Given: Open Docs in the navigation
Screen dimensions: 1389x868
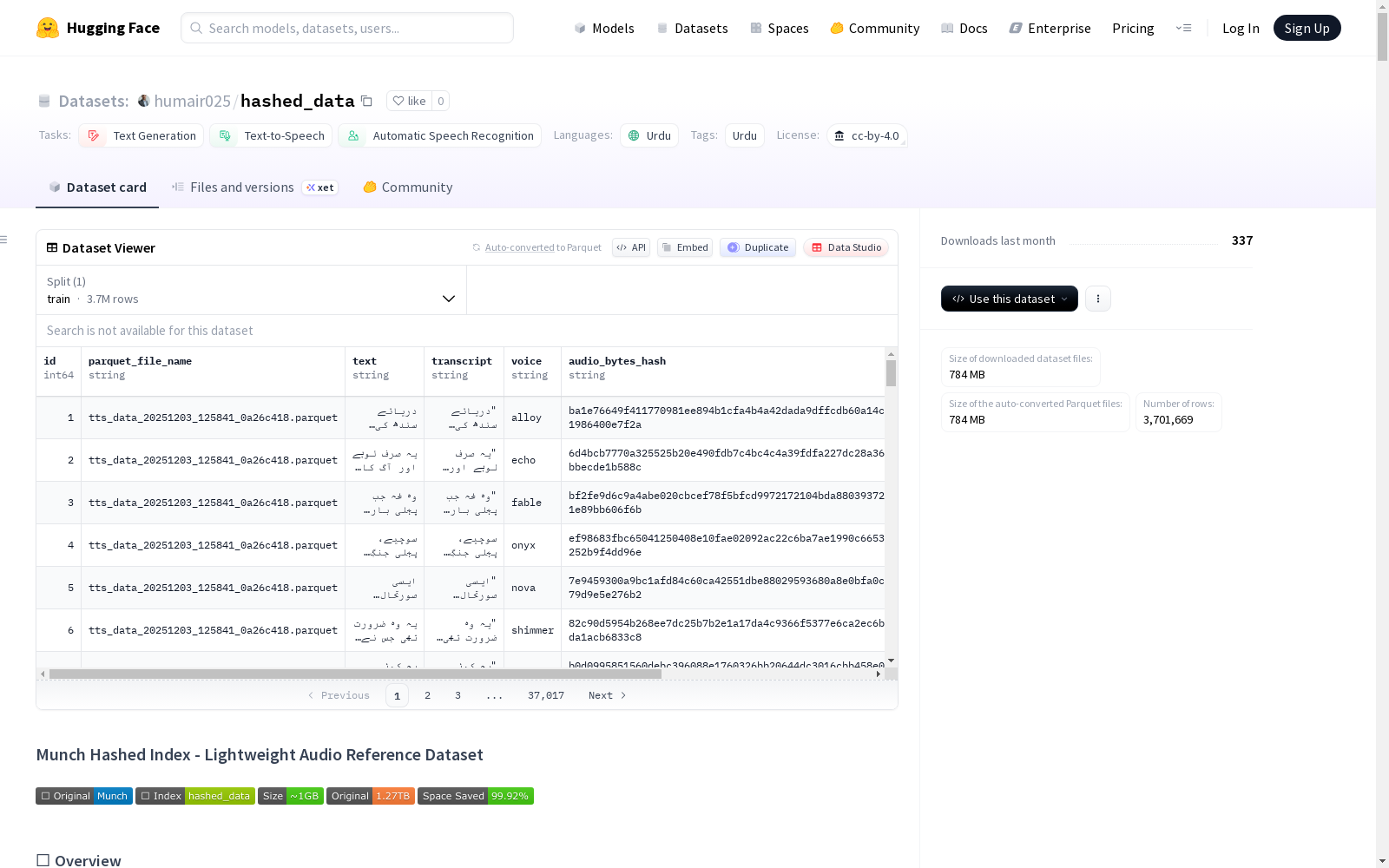Looking at the screenshot, I should click(964, 29).
